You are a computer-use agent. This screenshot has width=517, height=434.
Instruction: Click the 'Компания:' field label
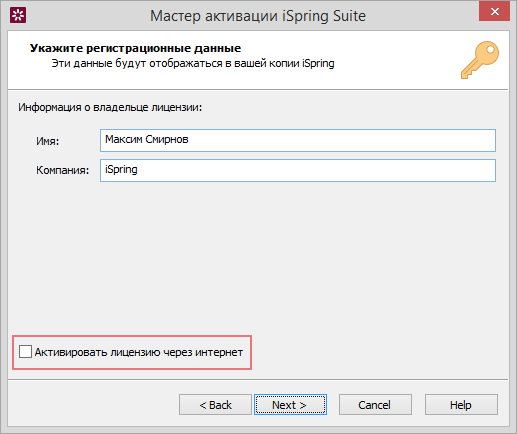click(63, 170)
